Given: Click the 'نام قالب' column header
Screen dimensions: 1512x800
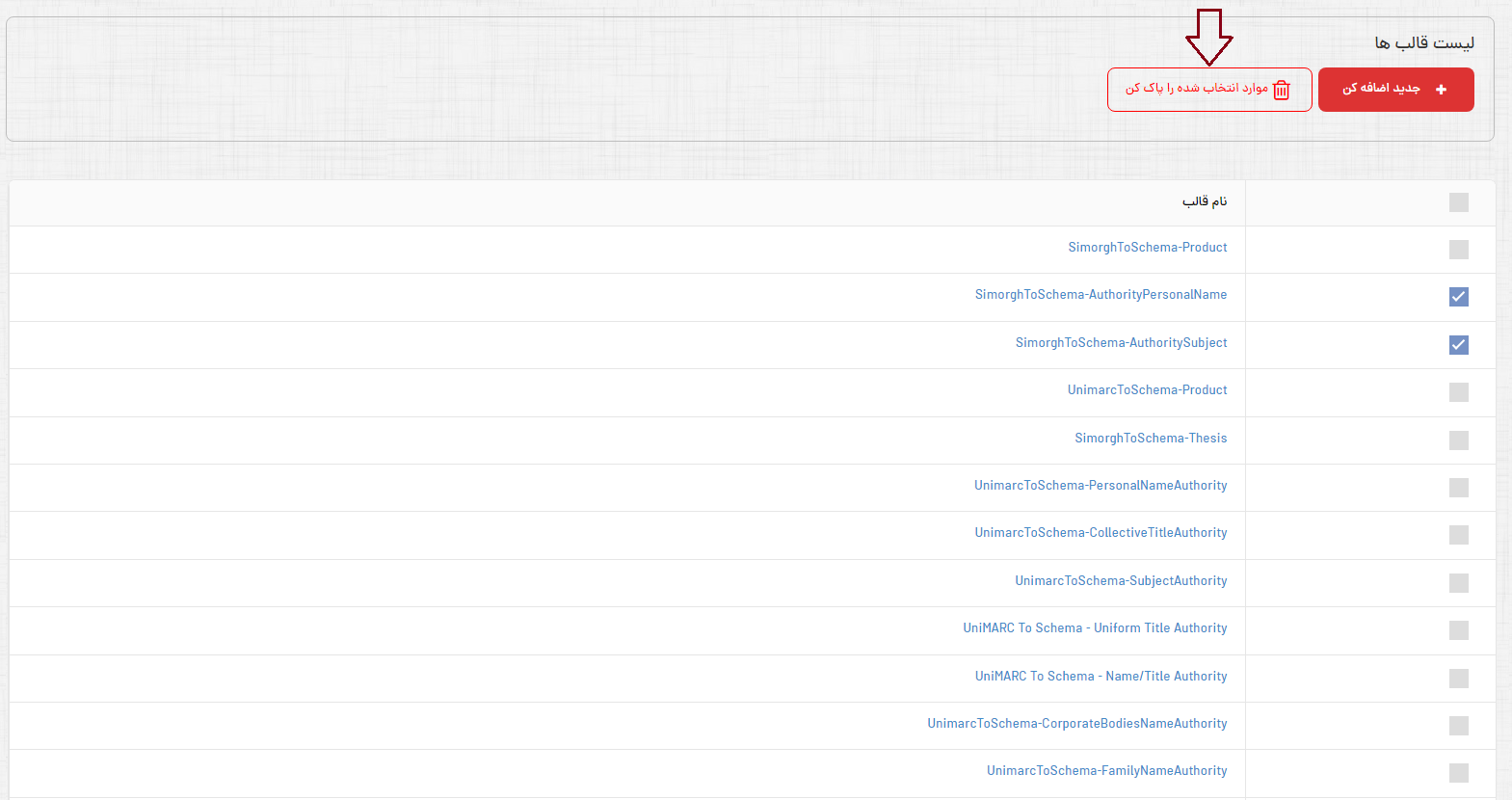Looking at the screenshot, I should [x=1205, y=201].
